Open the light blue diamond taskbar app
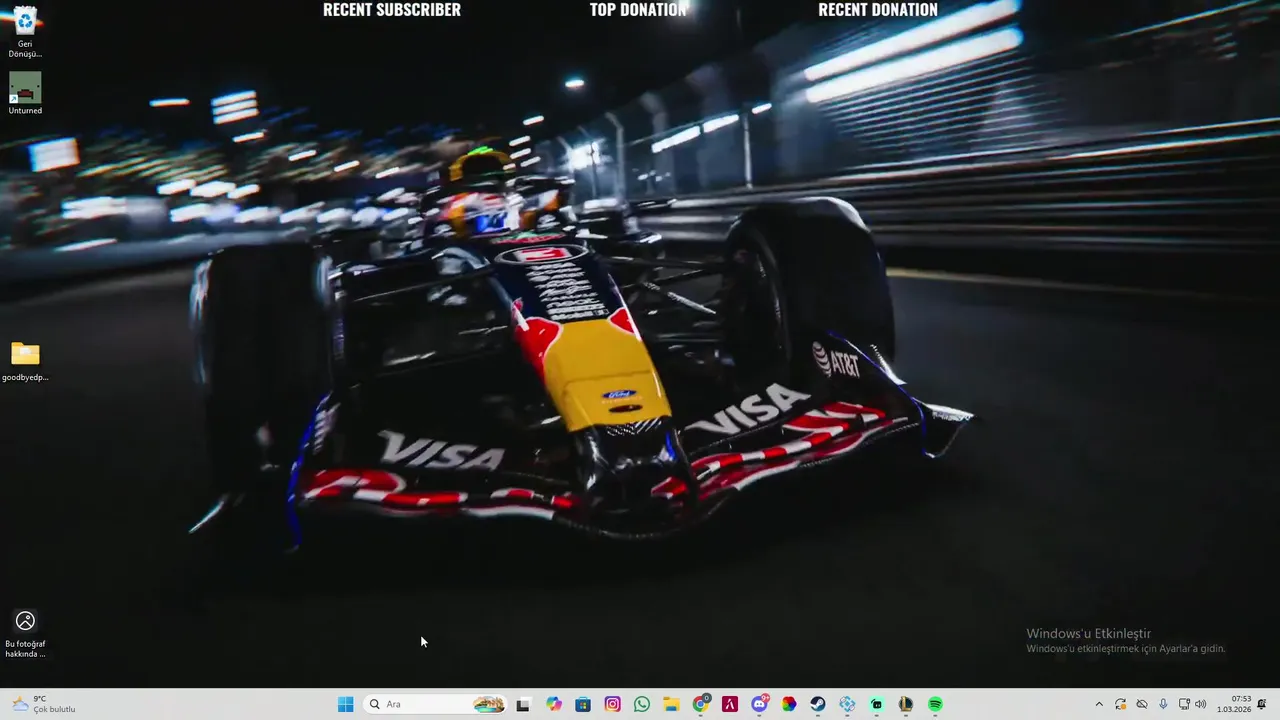The image size is (1280, 720). pyautogui.click(x=847, y=704)
